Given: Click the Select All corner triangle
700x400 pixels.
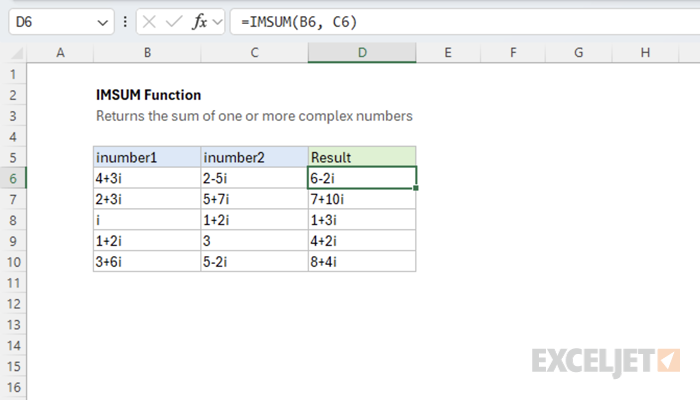Looking at the screenshot, I should click(17, 53).
